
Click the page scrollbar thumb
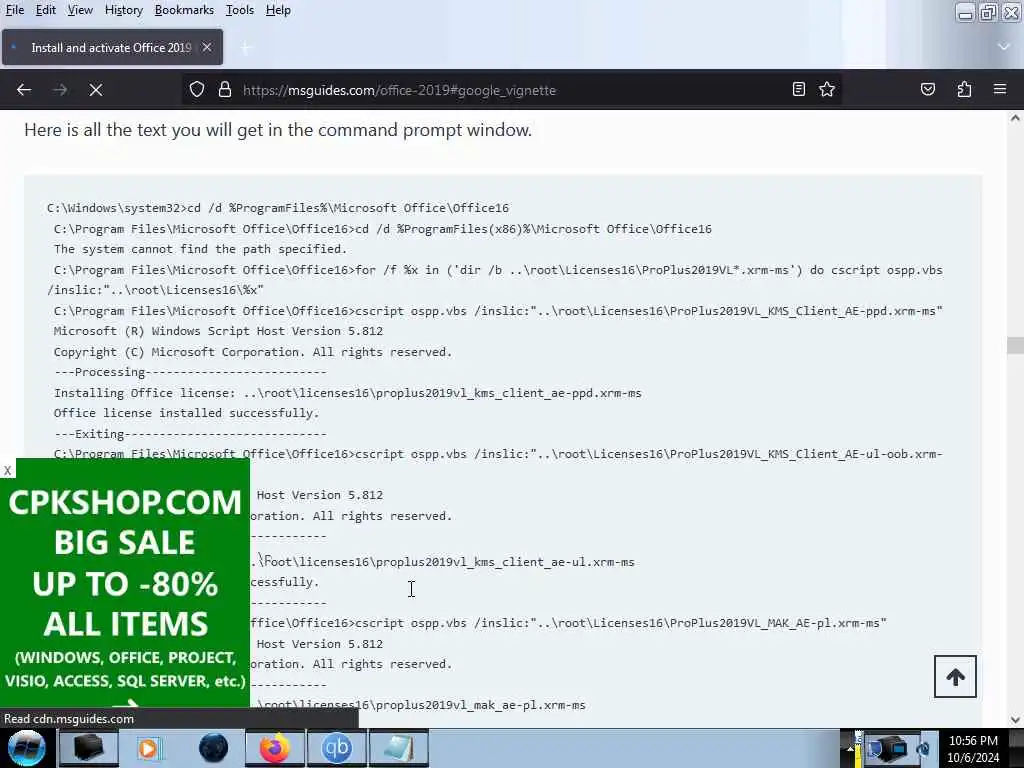coord(1015,345)
